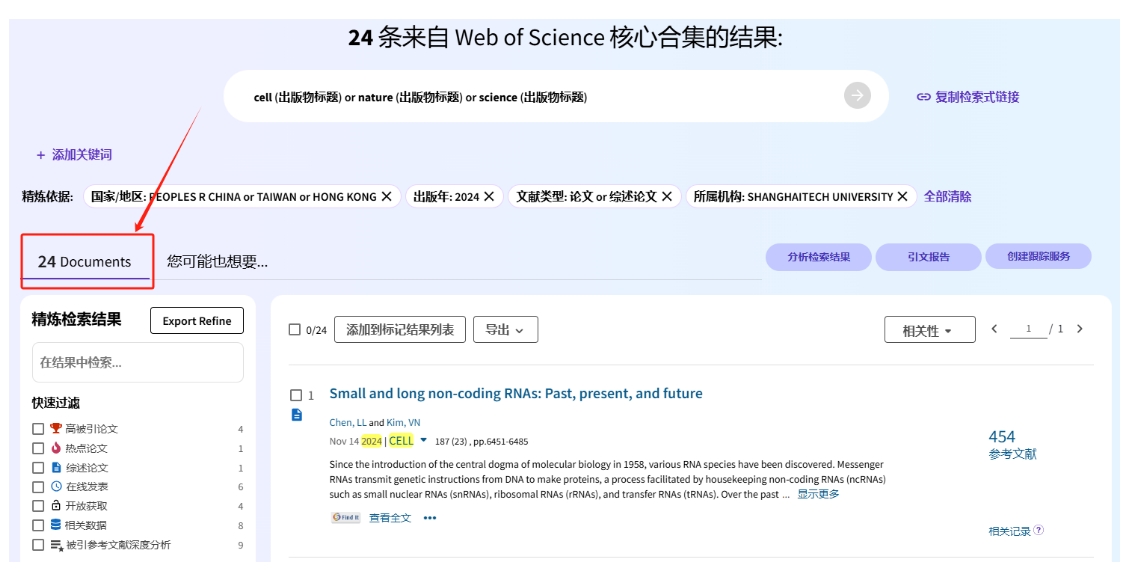Image resolution: width=1132 pixels, height=575 pixels.
Task: Click the plus icon for 添加关键词
Action: coord(40,155)
